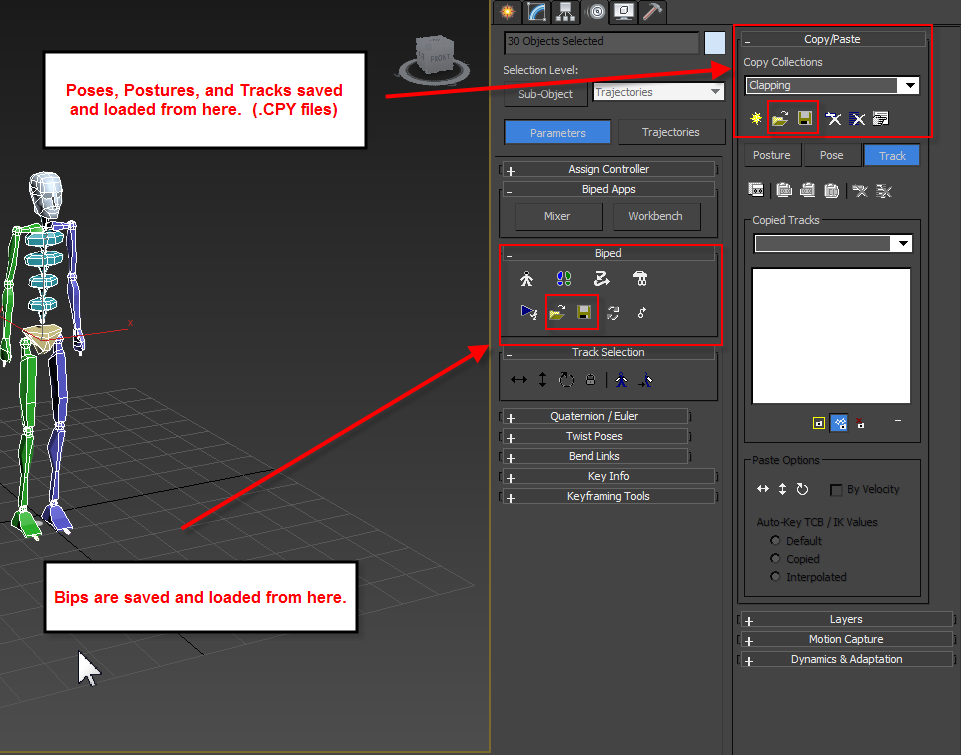Viewport: 961px width, 755px height.
Task: Open the Mixer app
Action: (x=557, y=216)
